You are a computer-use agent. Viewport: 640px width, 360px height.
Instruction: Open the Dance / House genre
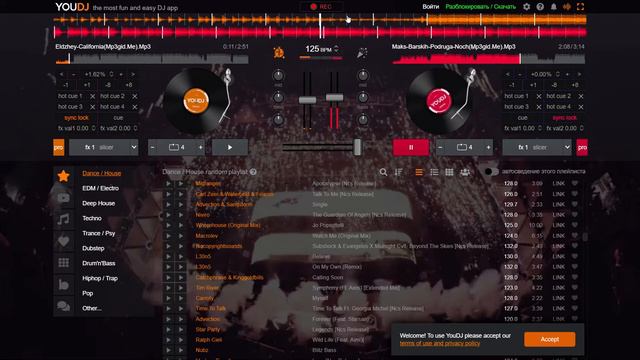tap(102, 173)
